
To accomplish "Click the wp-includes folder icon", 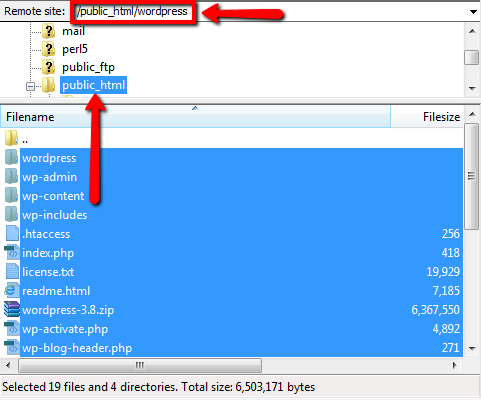I will click(x=11, y=214).
